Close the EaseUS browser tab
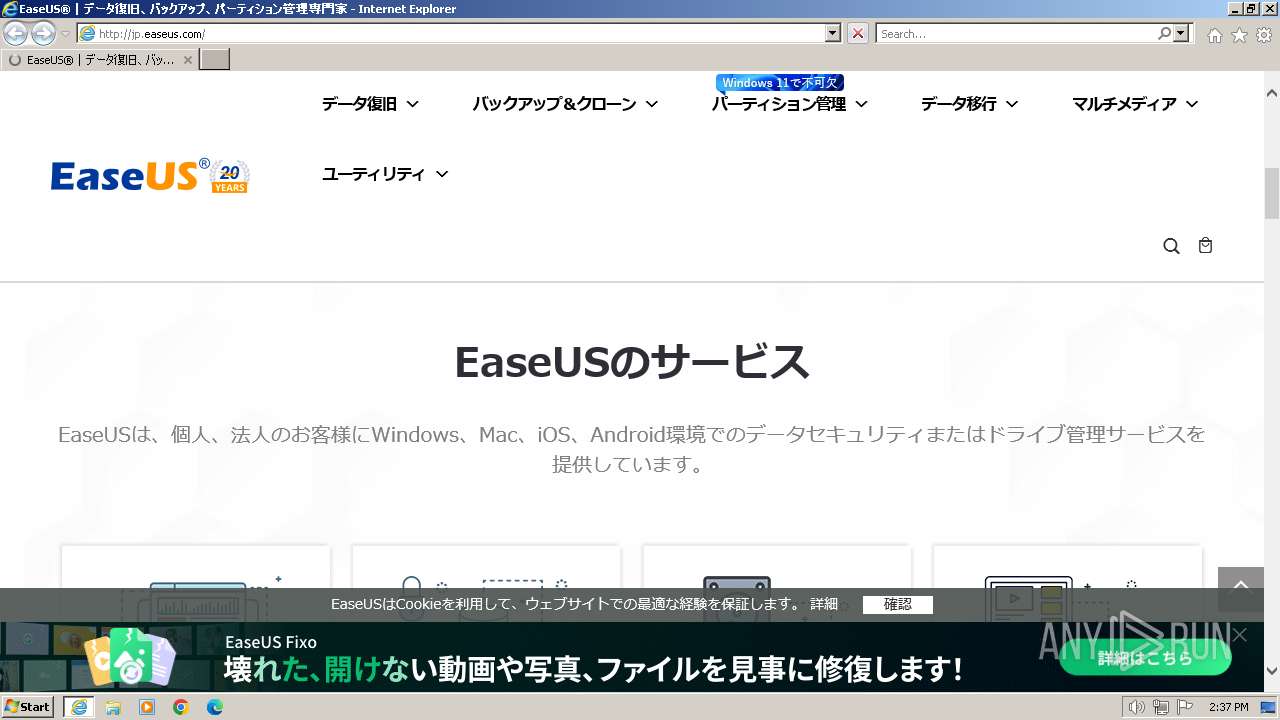The image size is (1280, 720). (x=187, y=60)
